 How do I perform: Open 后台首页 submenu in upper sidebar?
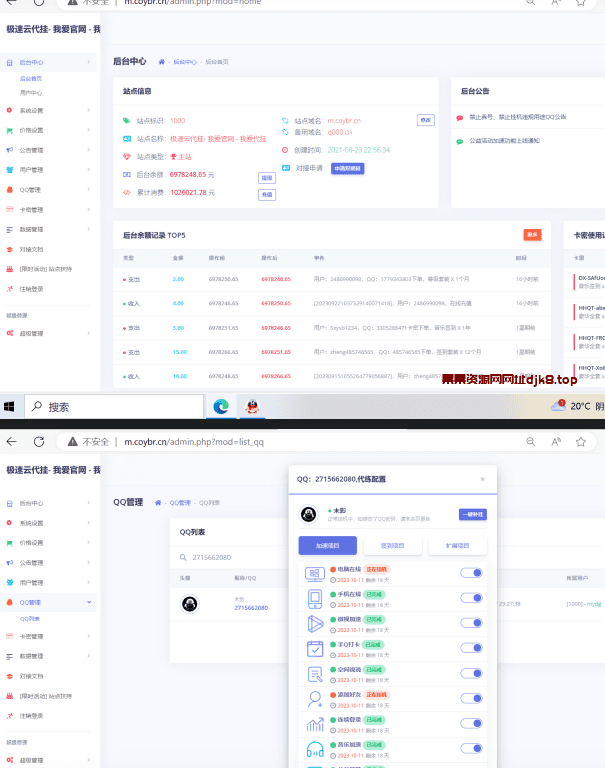(x=31, y=78)
